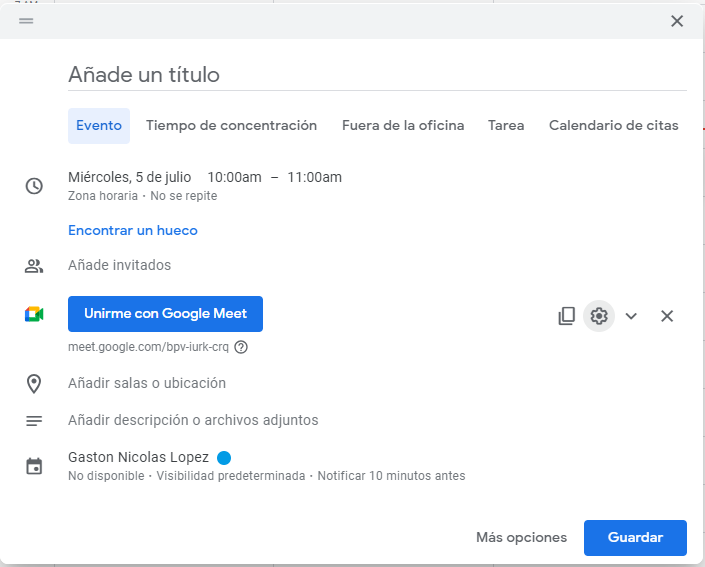
Task: Click the blue calendar color dot
Action: click(224, 458)
